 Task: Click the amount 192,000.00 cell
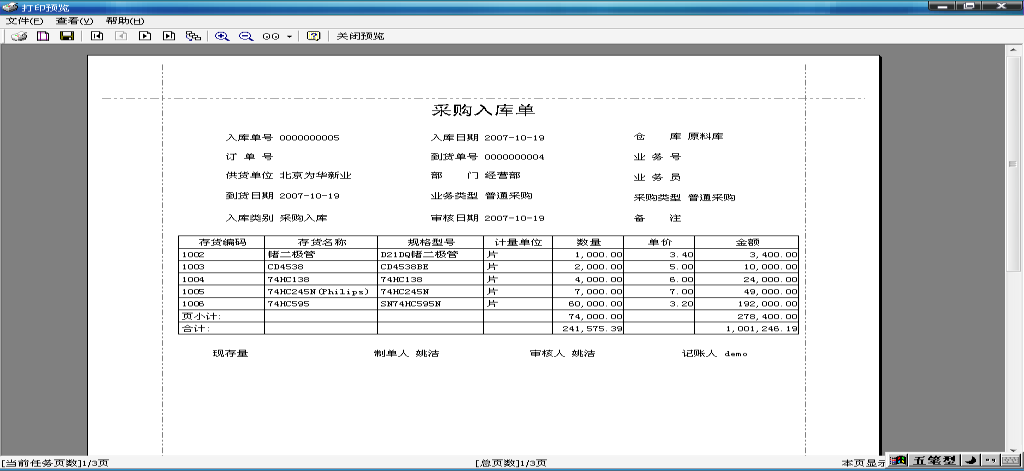(x=747, y=304)
